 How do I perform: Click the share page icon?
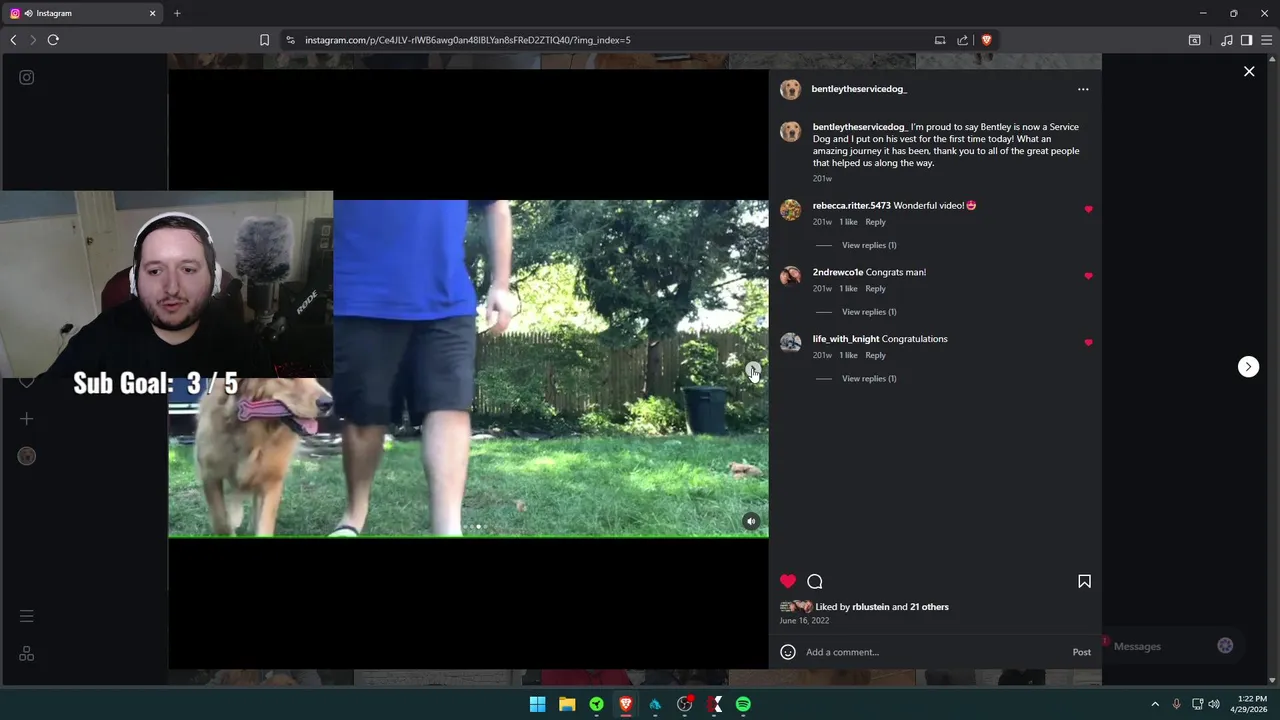[x=963, y=40]
